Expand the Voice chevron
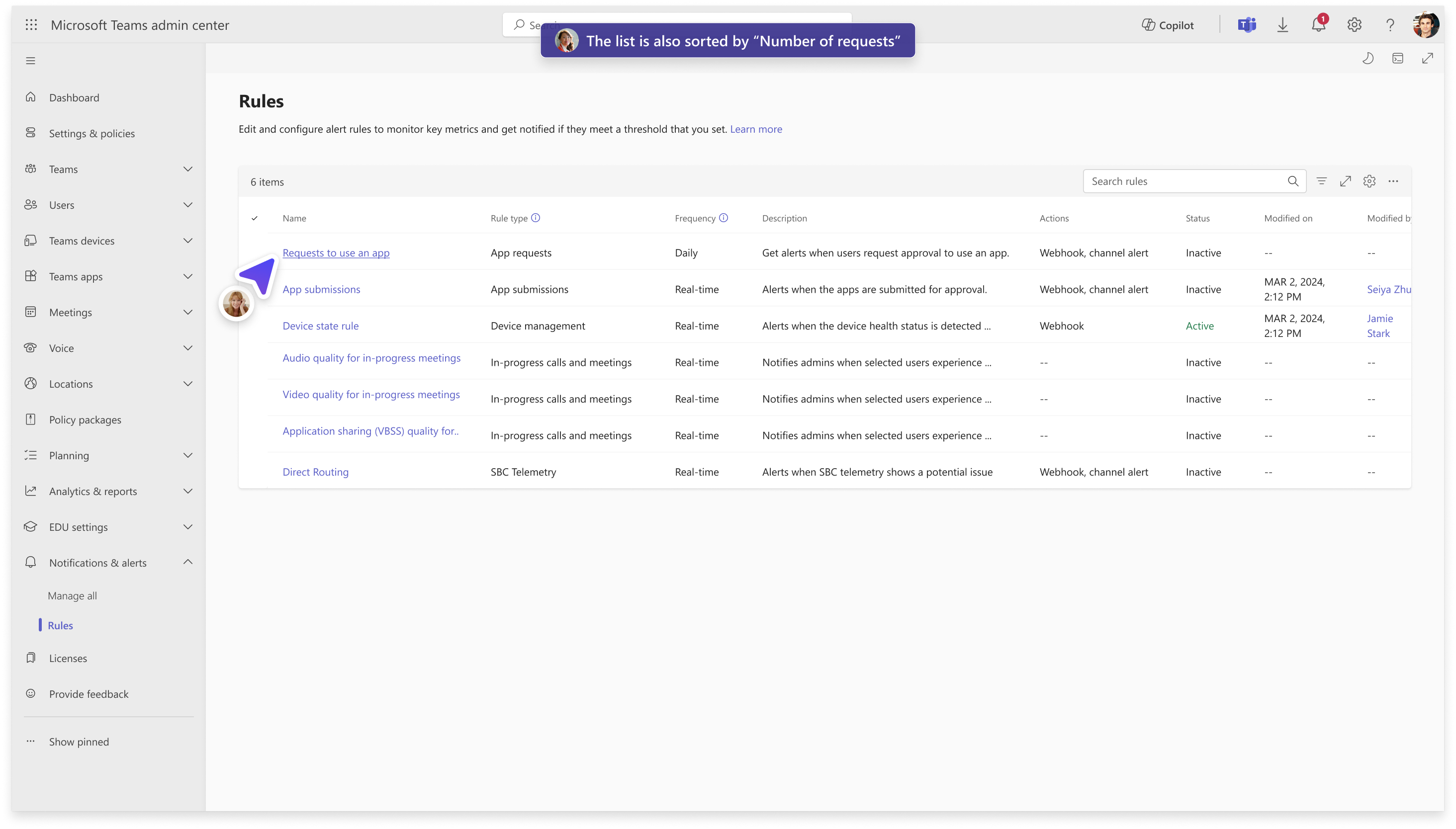The width and height of the screenshot is (1456, 829). click(188, 348)
